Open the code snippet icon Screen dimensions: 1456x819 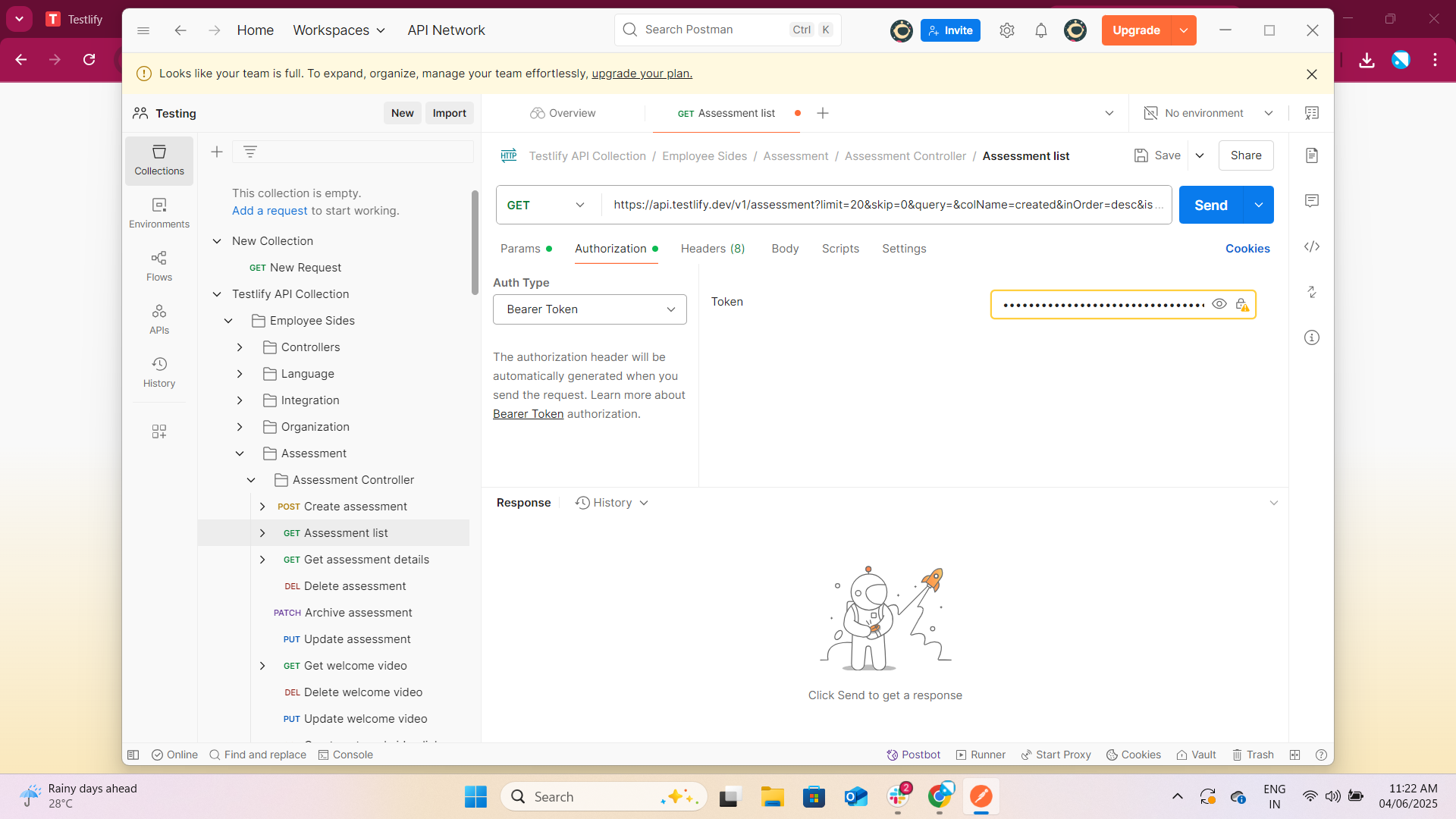point(1312,246)
